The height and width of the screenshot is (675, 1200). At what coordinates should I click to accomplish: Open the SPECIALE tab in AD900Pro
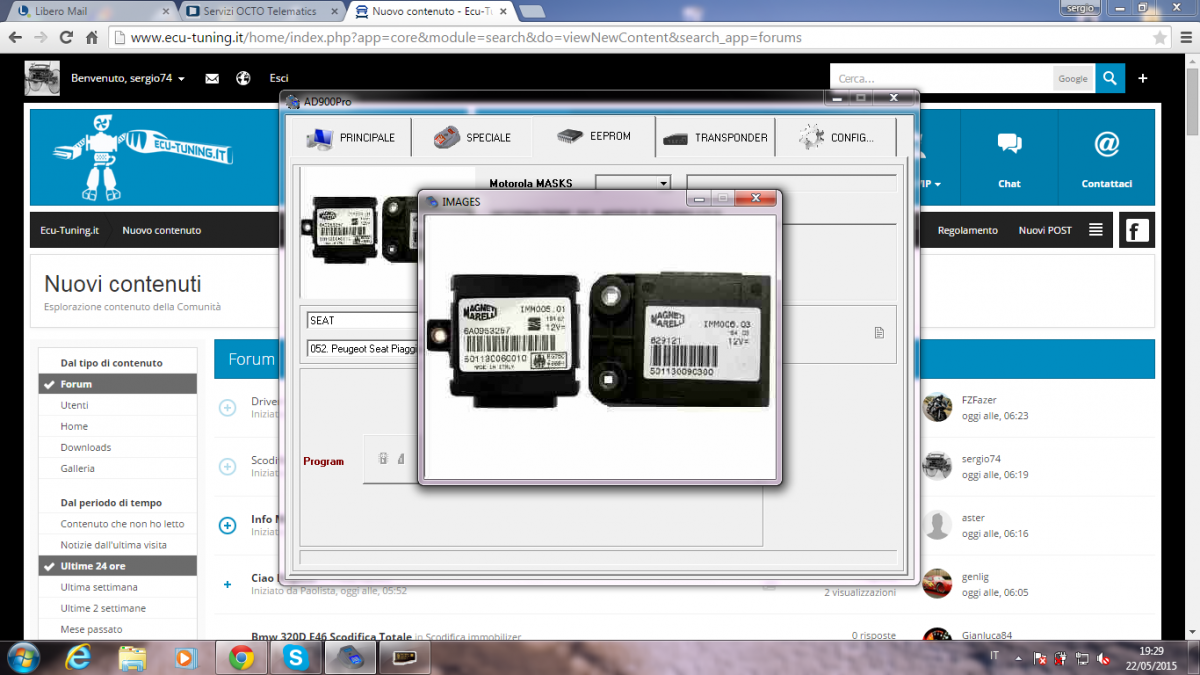click(472, 138)
